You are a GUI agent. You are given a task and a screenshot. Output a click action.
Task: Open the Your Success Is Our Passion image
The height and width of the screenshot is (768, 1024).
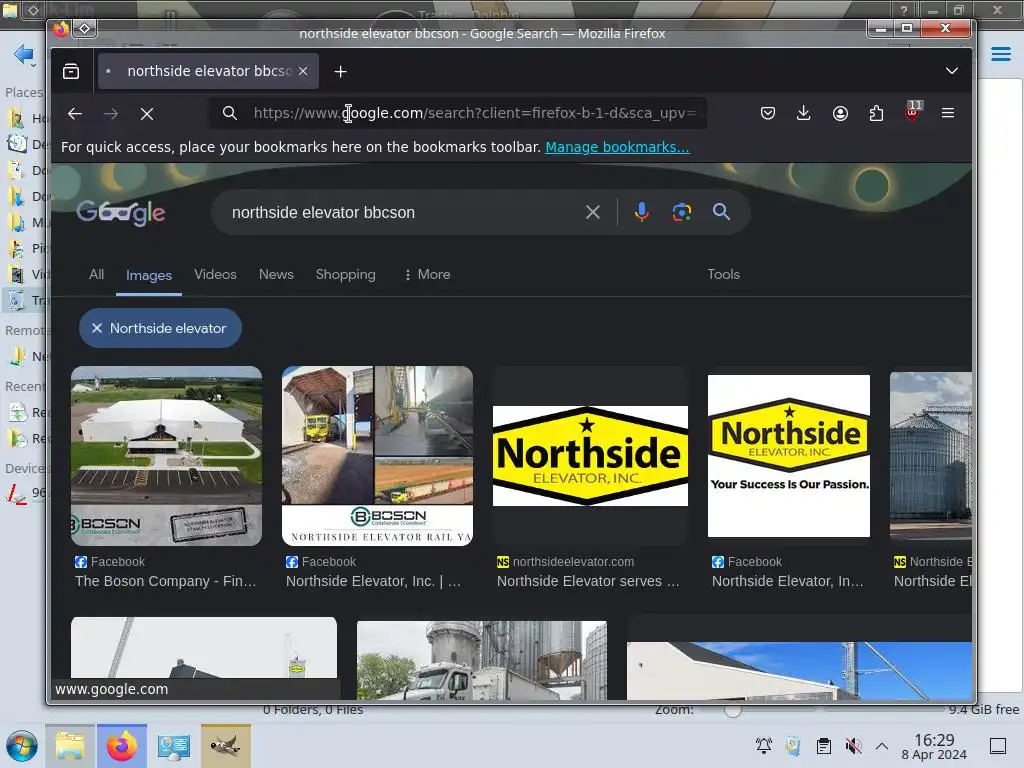pos(789,456)
